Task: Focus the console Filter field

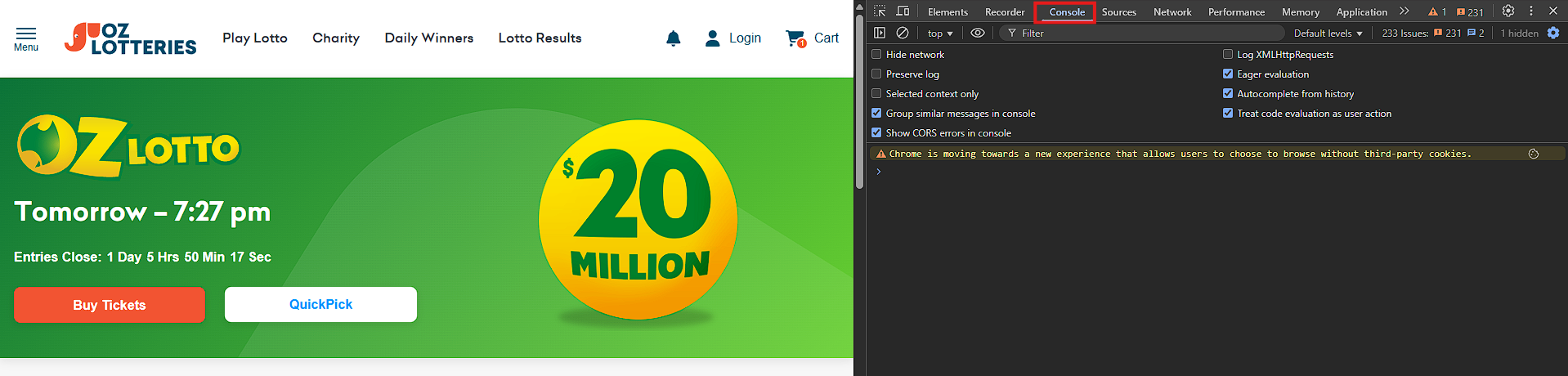Action: click(1141, 33)
